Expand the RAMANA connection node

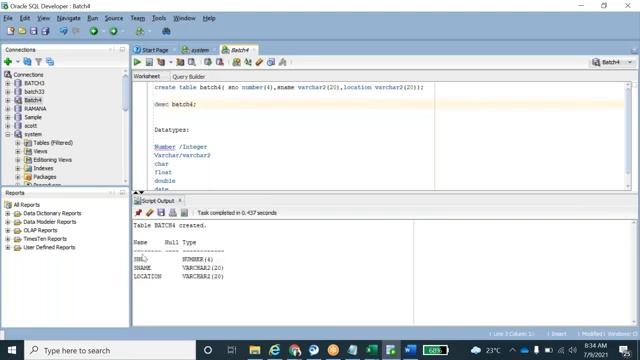coord(7,109)
